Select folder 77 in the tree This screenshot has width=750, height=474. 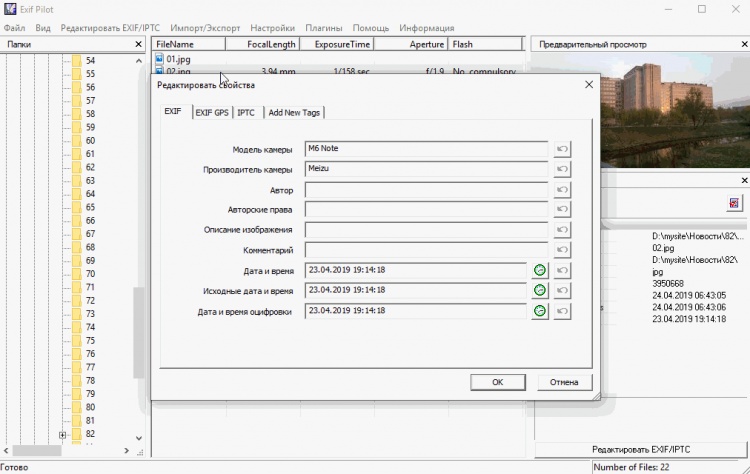point(90,367)
